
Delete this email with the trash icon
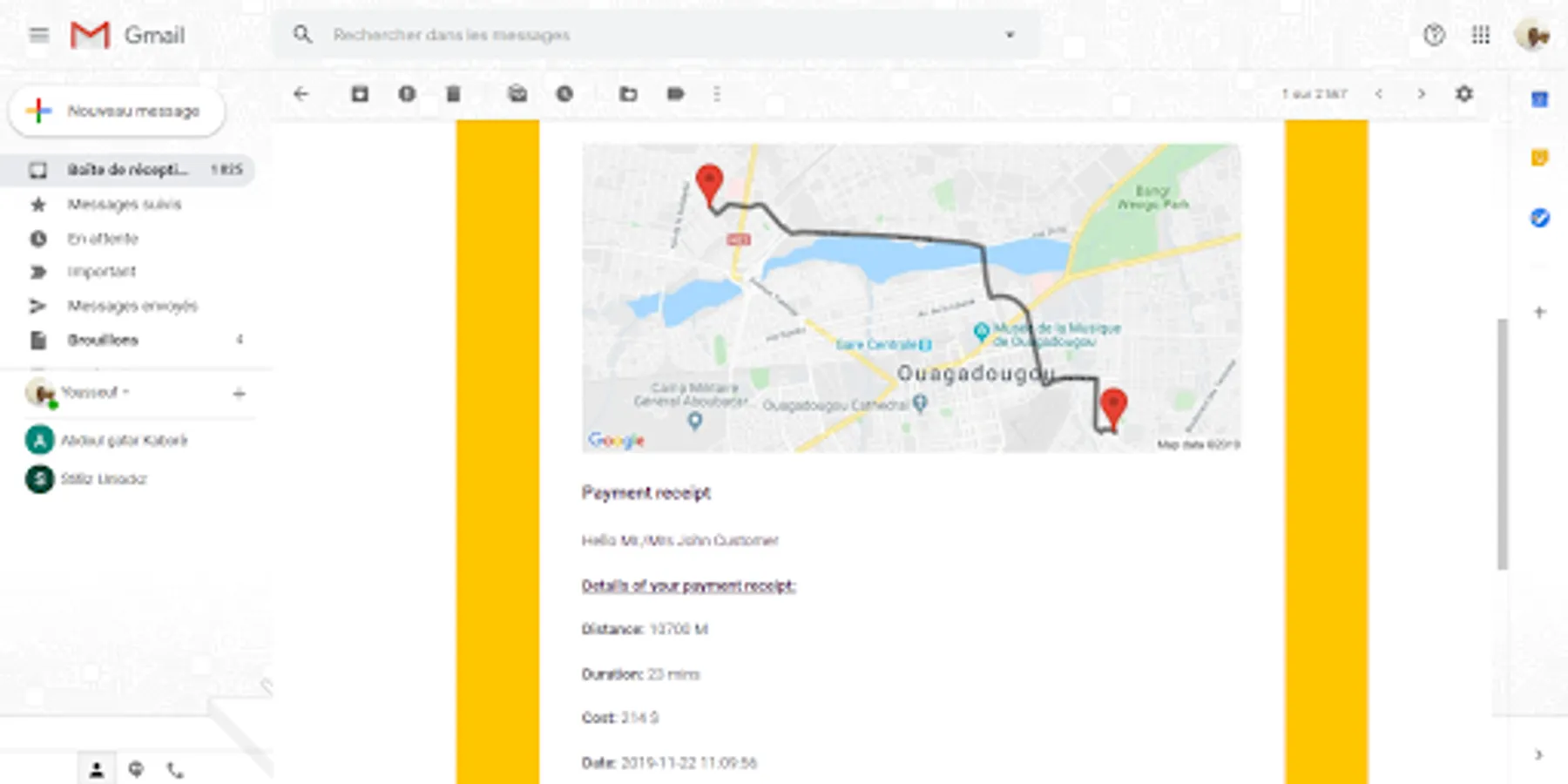pos(453,94)
